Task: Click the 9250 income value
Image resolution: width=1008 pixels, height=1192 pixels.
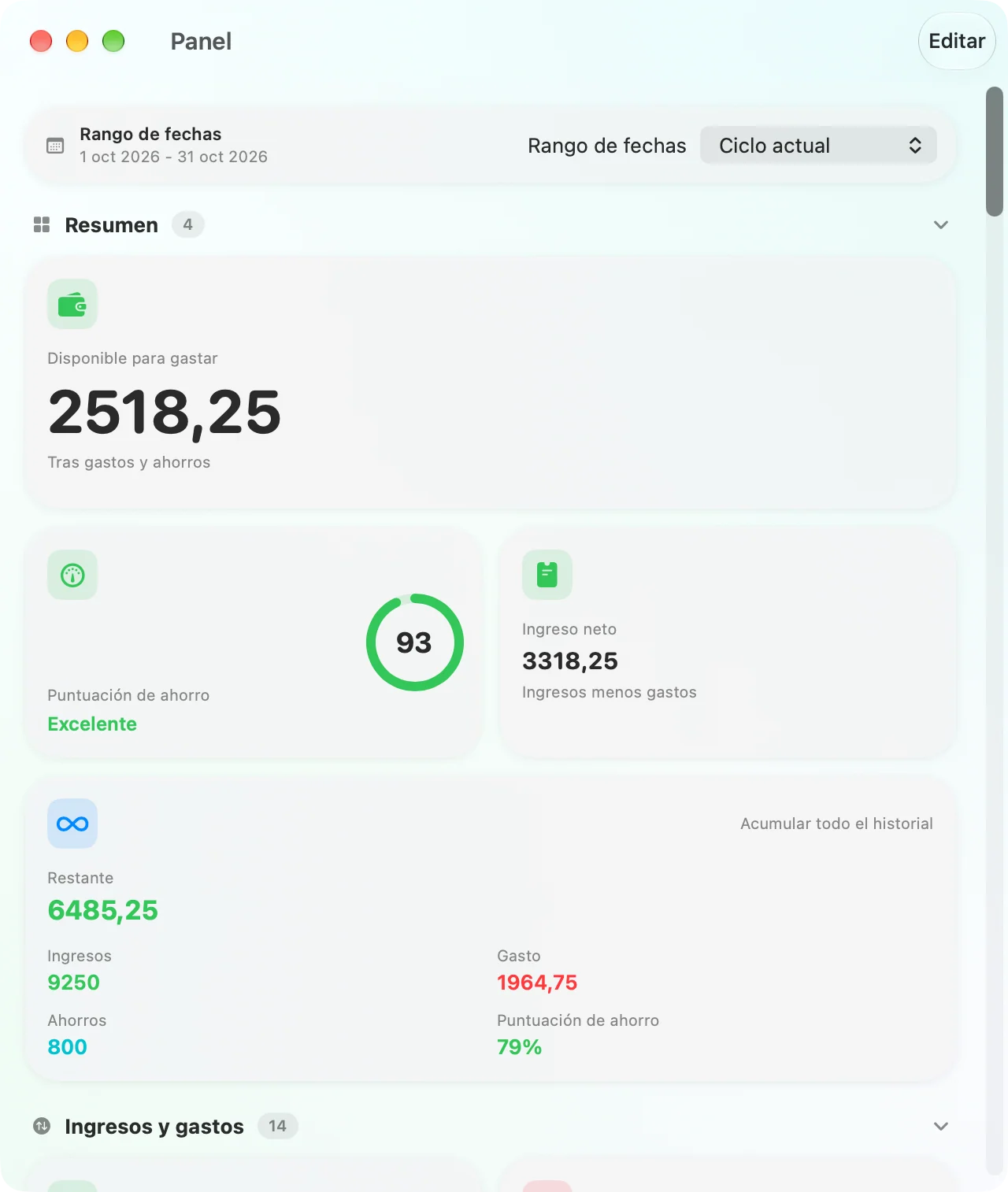Action: click(x=73, y=983)
